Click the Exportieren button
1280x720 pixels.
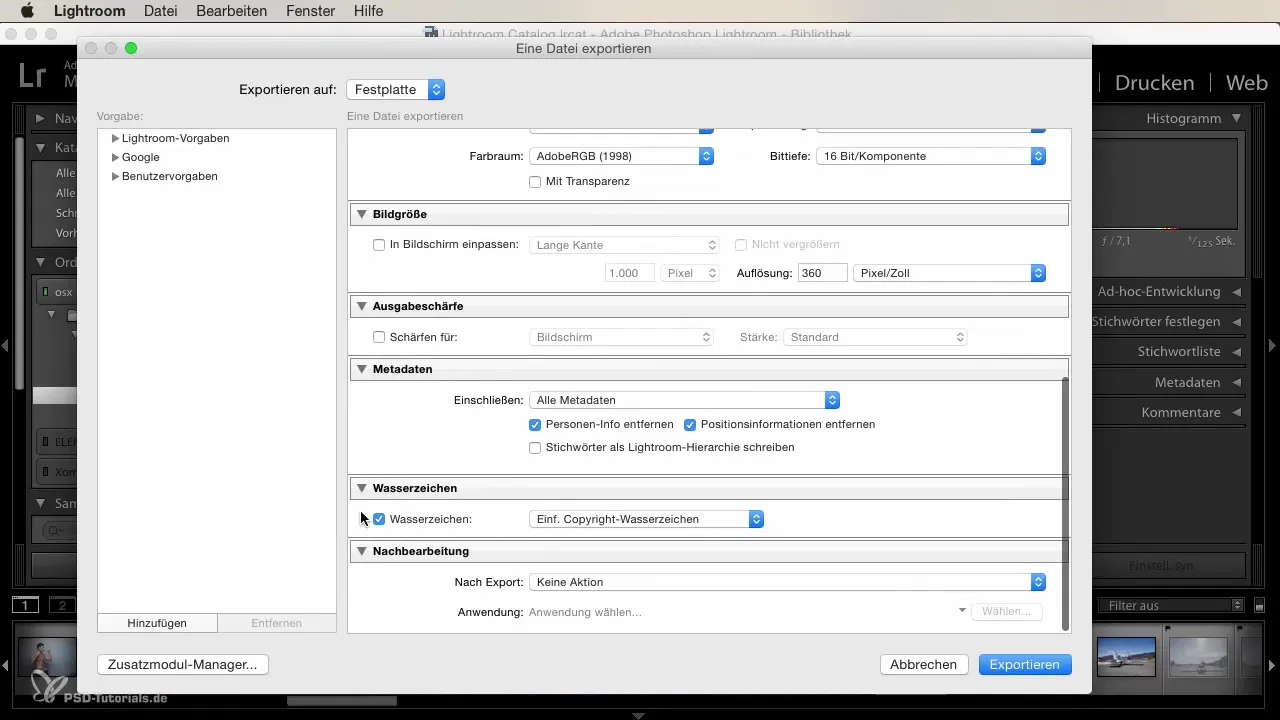(x=1025, y=664)
